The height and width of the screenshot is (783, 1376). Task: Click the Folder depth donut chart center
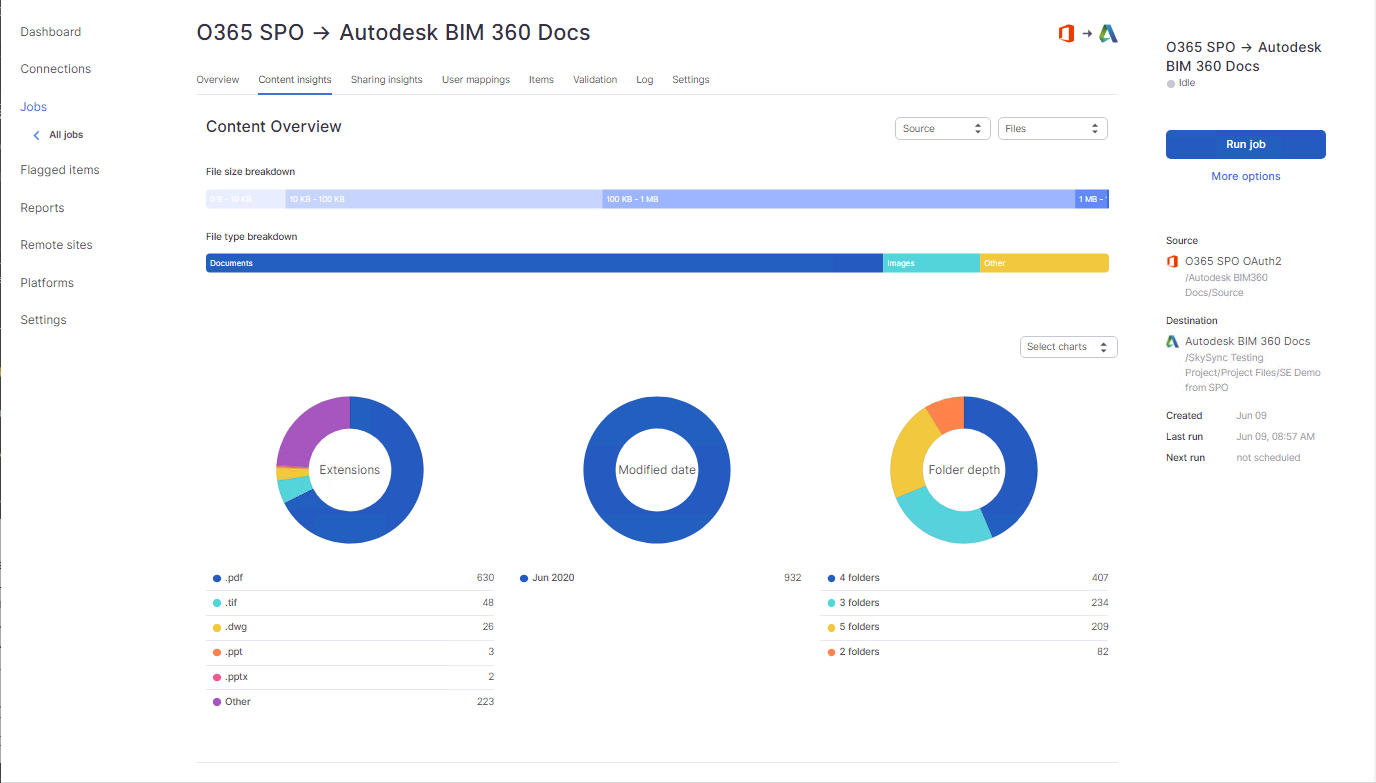(x=964, y=470)
